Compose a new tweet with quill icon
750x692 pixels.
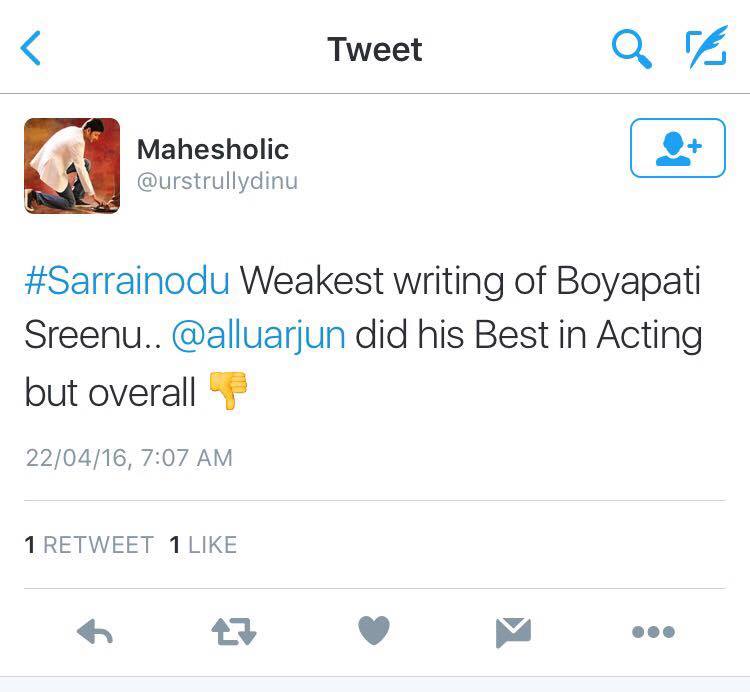705,48
